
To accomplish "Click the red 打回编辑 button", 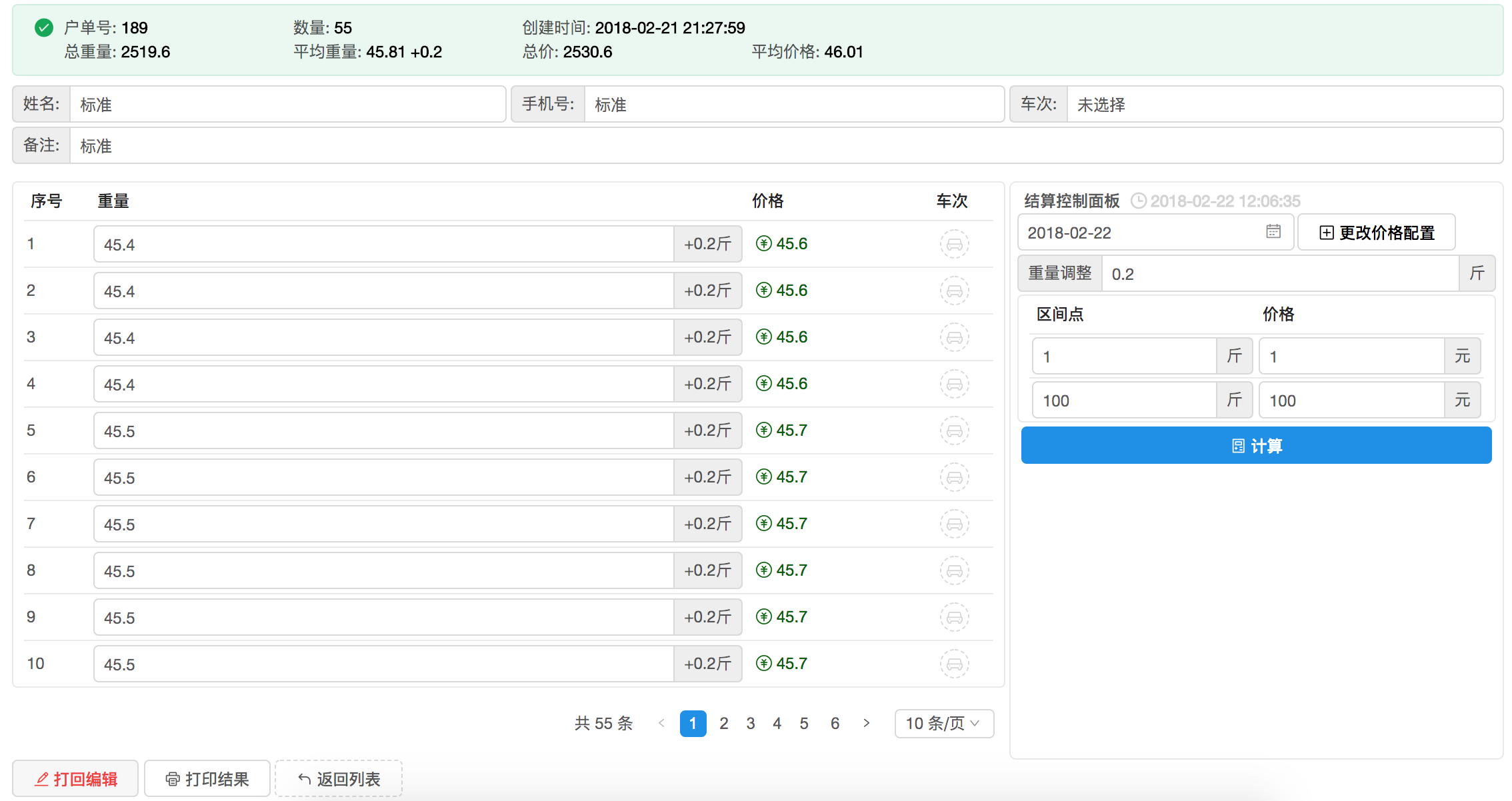I will click(x=76, y=778).
